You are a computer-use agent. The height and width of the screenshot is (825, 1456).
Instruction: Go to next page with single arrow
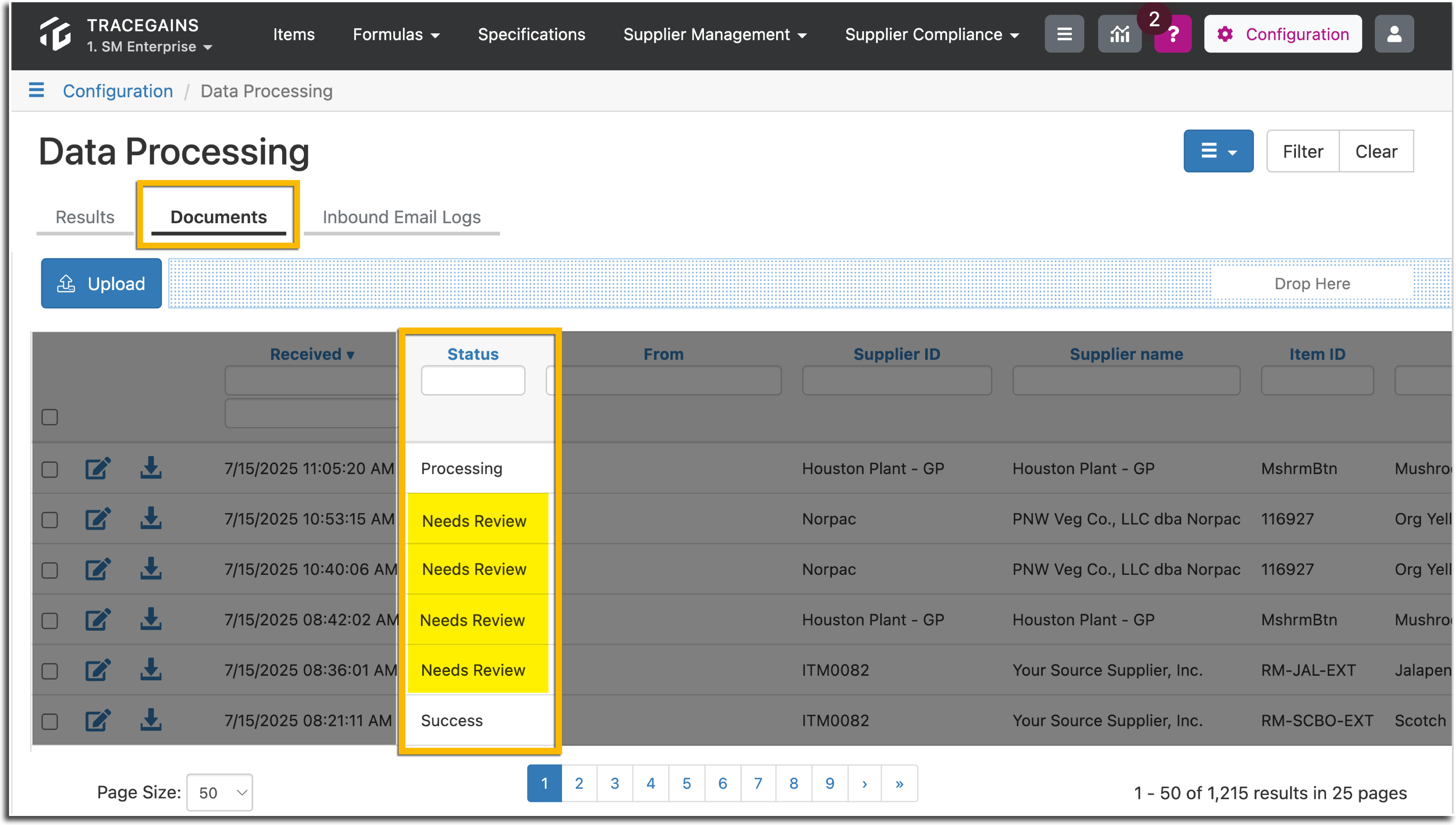pyautogui.click(x=864, y=784)
